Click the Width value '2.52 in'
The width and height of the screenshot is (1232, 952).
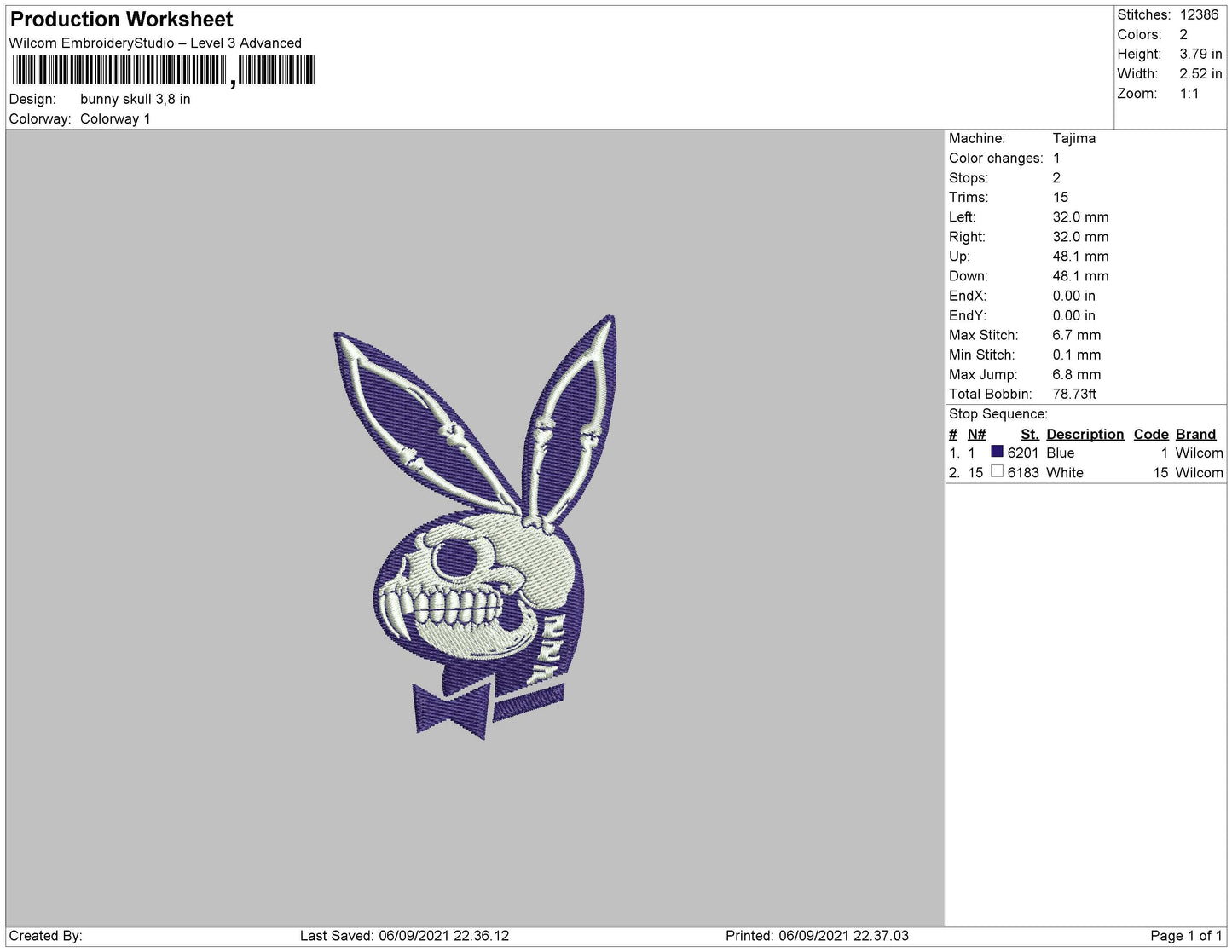pos(1200,73)
